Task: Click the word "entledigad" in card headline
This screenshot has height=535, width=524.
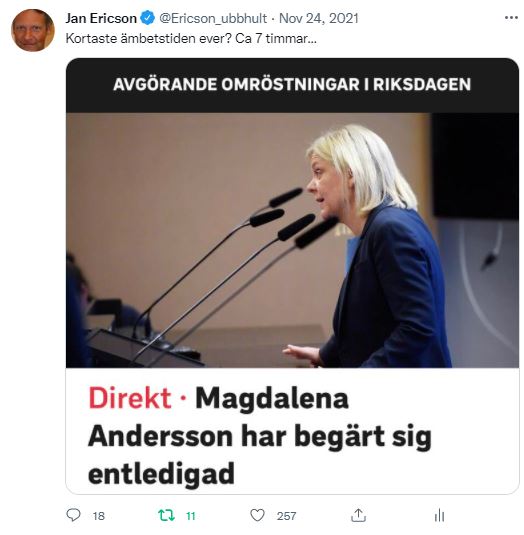Action: (161, 473)
